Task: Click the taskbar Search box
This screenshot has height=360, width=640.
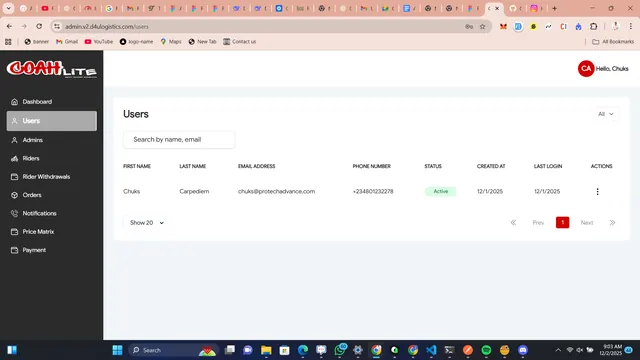Action: point(173,350)
